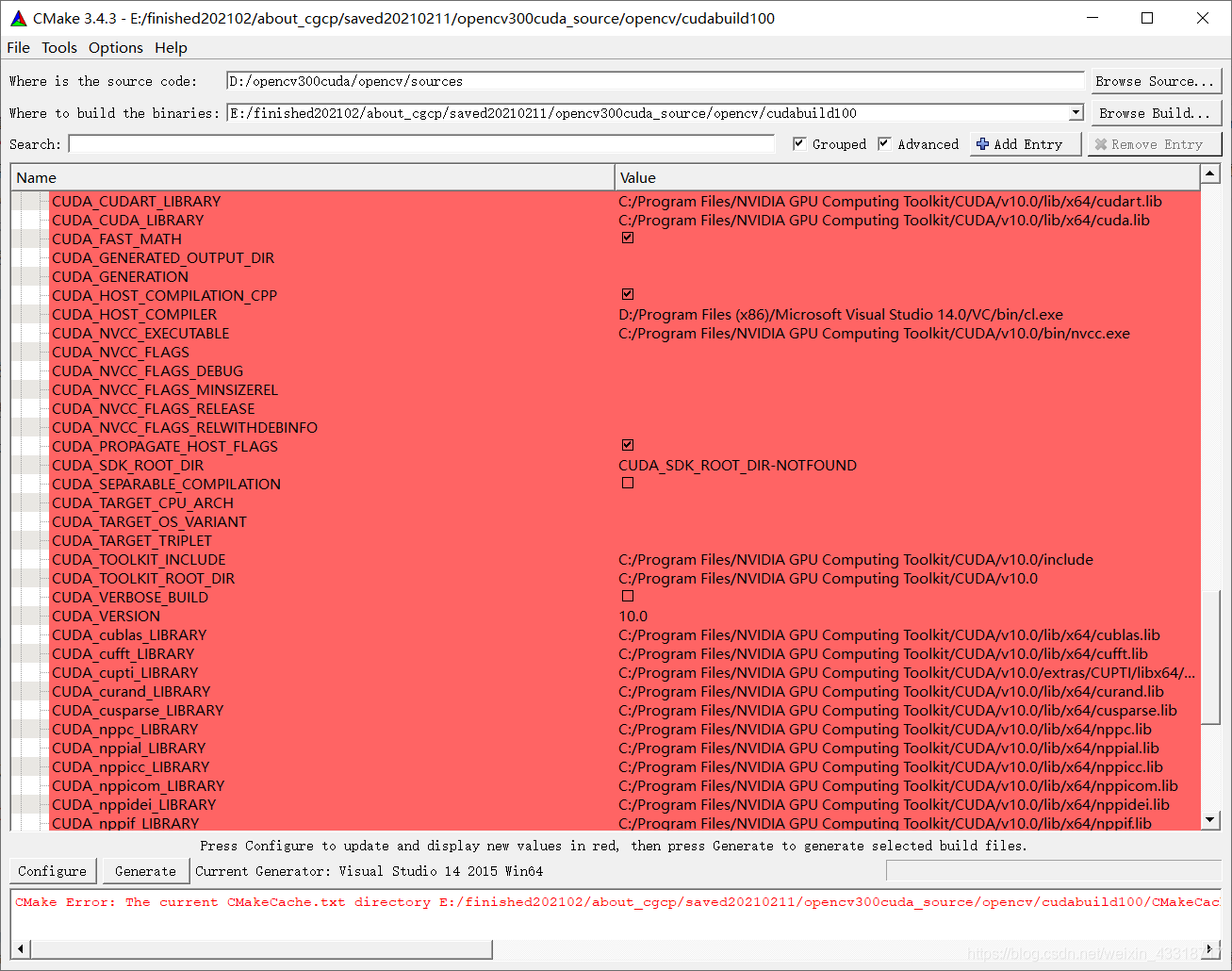Click the Value column header
Screen dimensions: 1232x971
coord(907,177)
